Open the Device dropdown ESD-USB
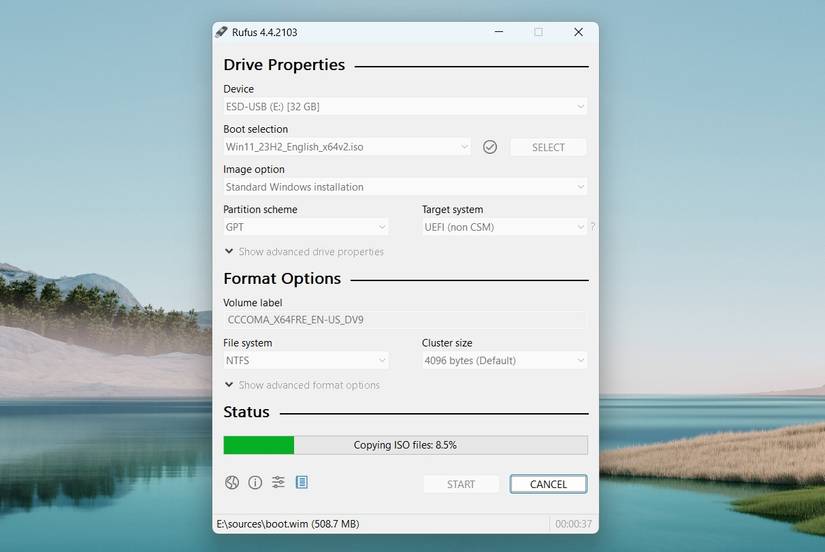 click(x=405, y=106)
